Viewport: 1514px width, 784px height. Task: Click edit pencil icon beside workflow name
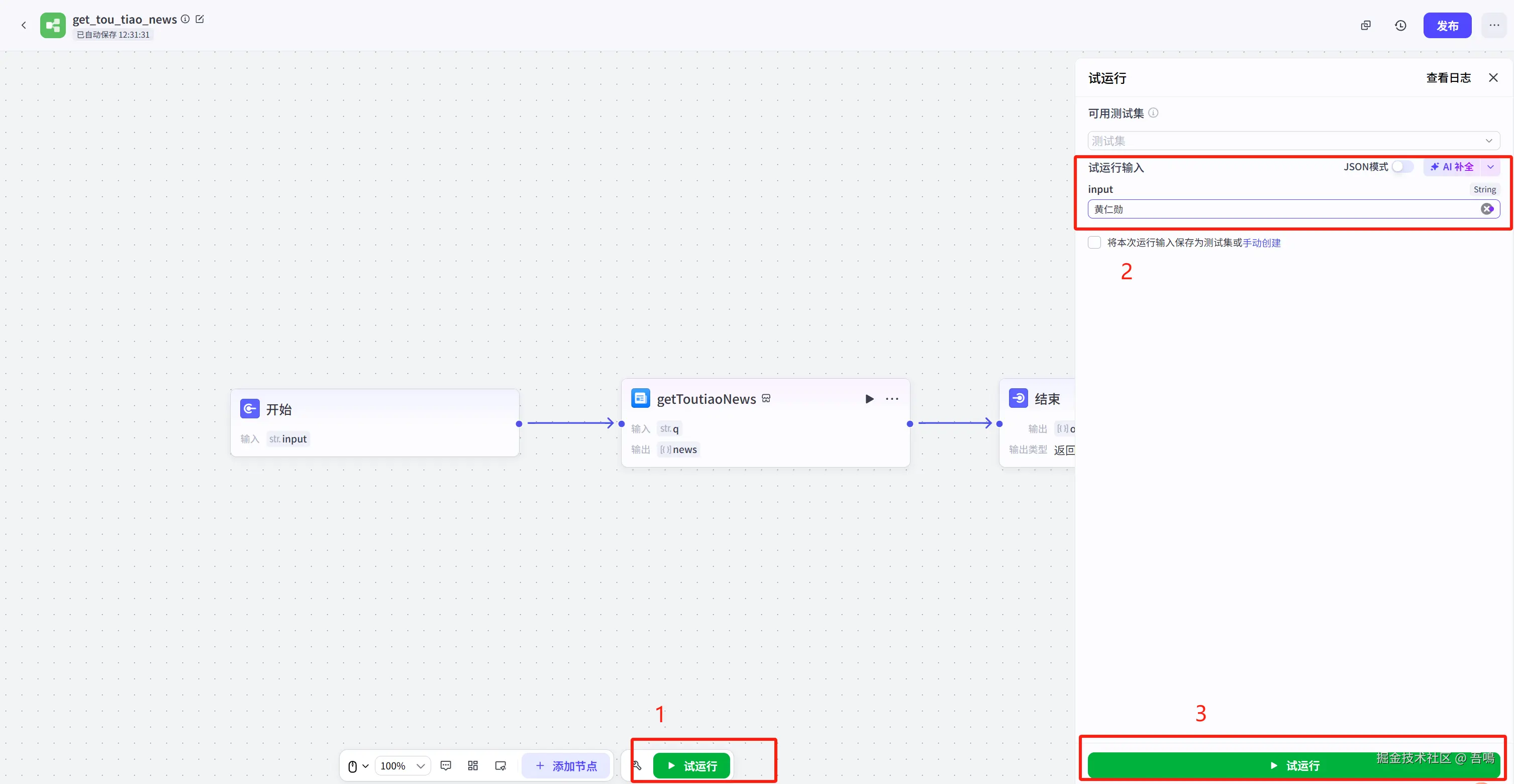pos(200,20)
